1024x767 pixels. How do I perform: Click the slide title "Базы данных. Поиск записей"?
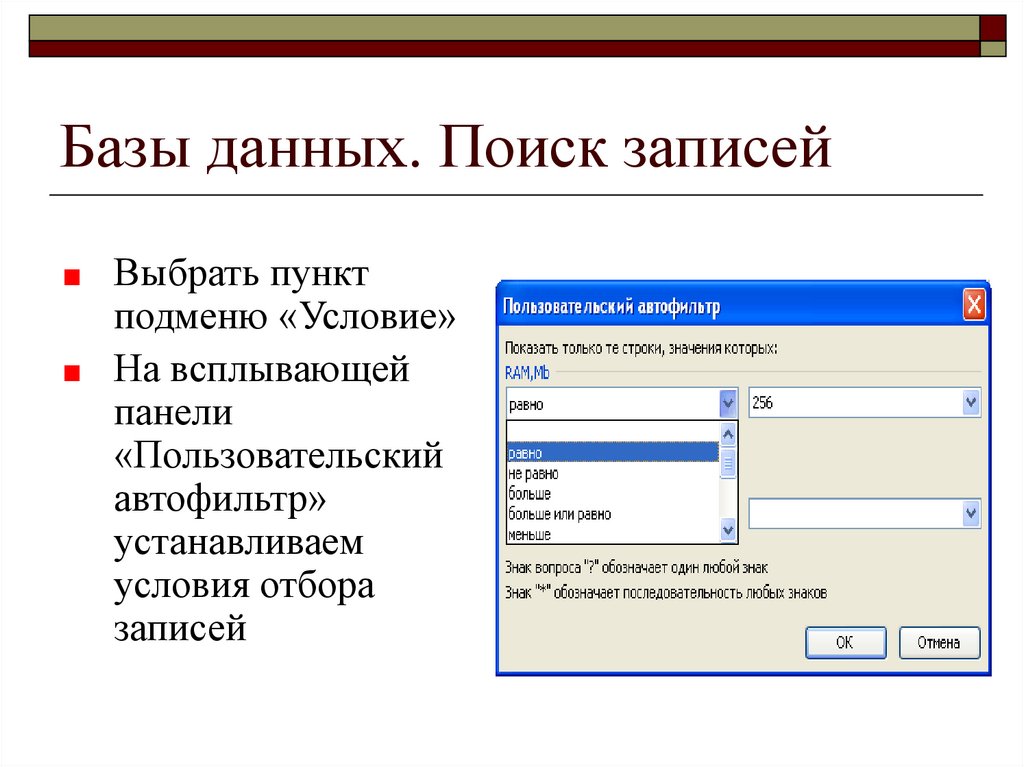pyautogui.click(x=445, y=146)
